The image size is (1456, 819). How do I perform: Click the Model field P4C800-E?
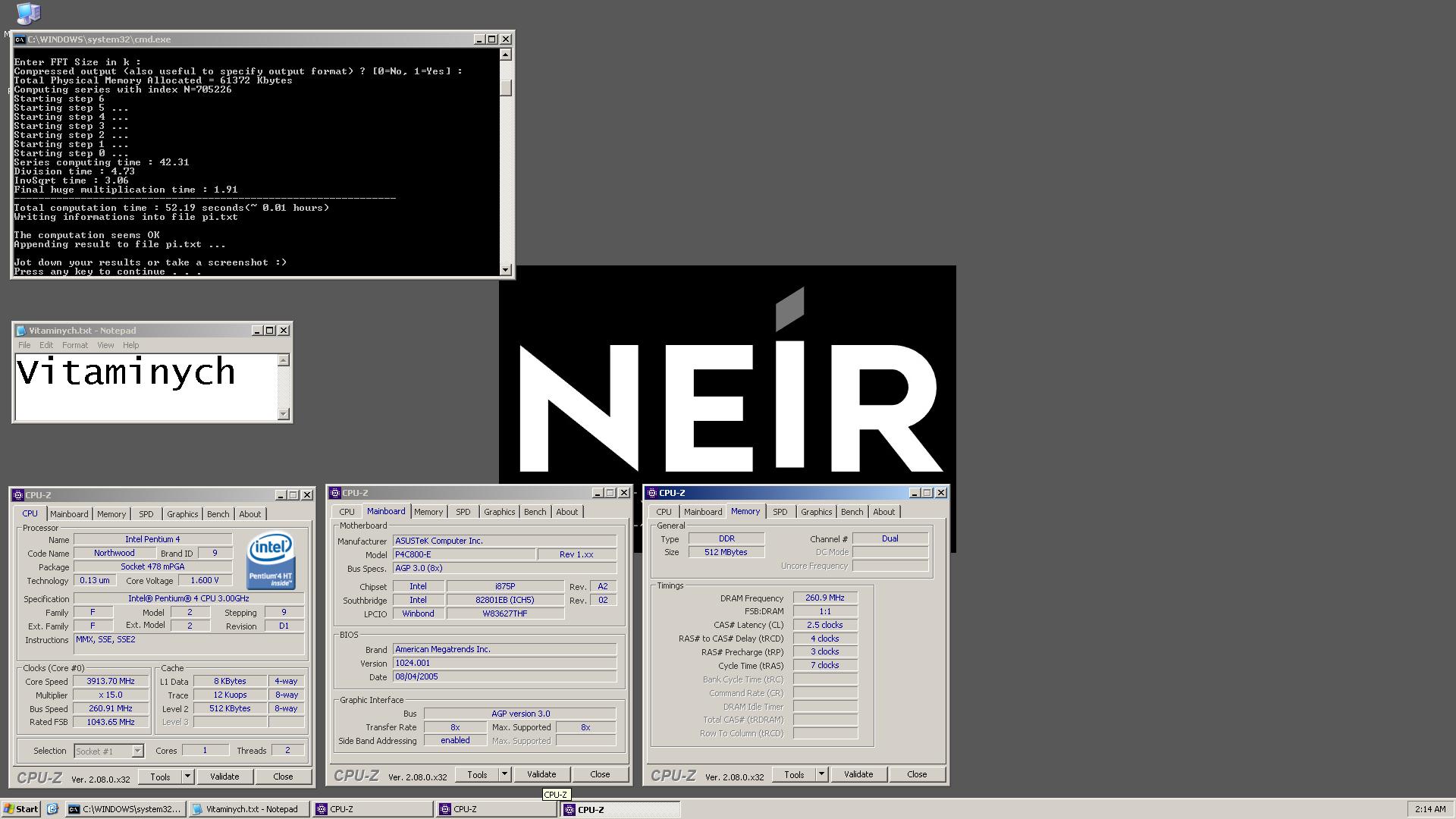[x=464, y=554]
